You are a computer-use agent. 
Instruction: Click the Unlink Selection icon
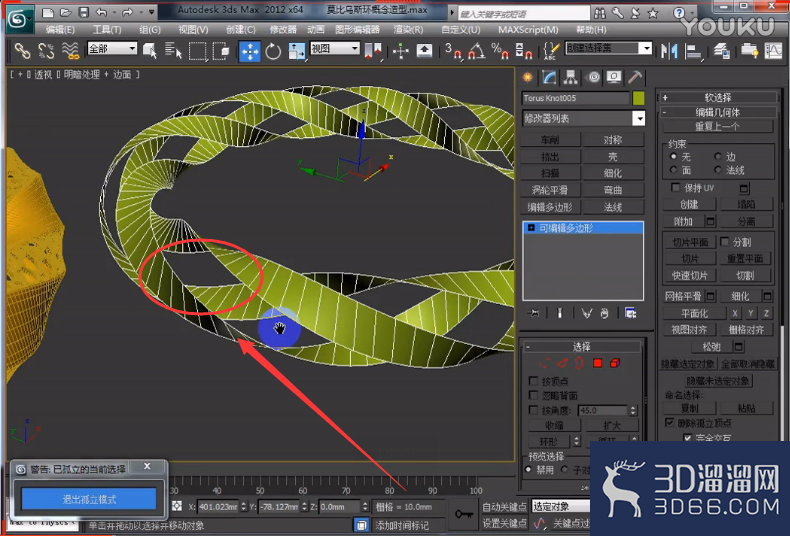pyautogui.click(x=46, y=51)
